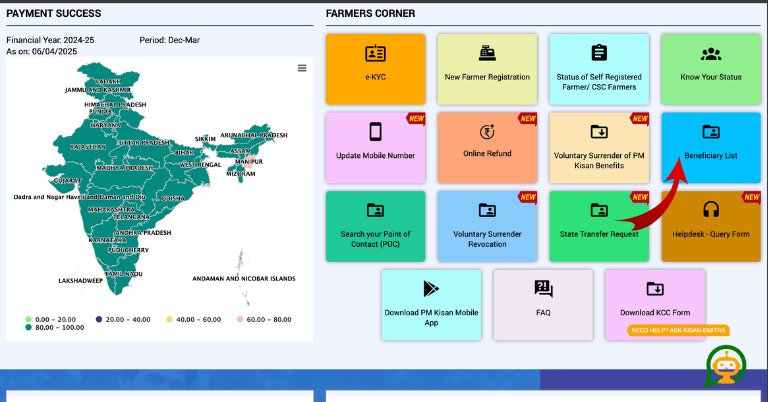The image size is (768, 402).
Task: Select Arunachal Pradesh on the map
Action: pos(254,135)
